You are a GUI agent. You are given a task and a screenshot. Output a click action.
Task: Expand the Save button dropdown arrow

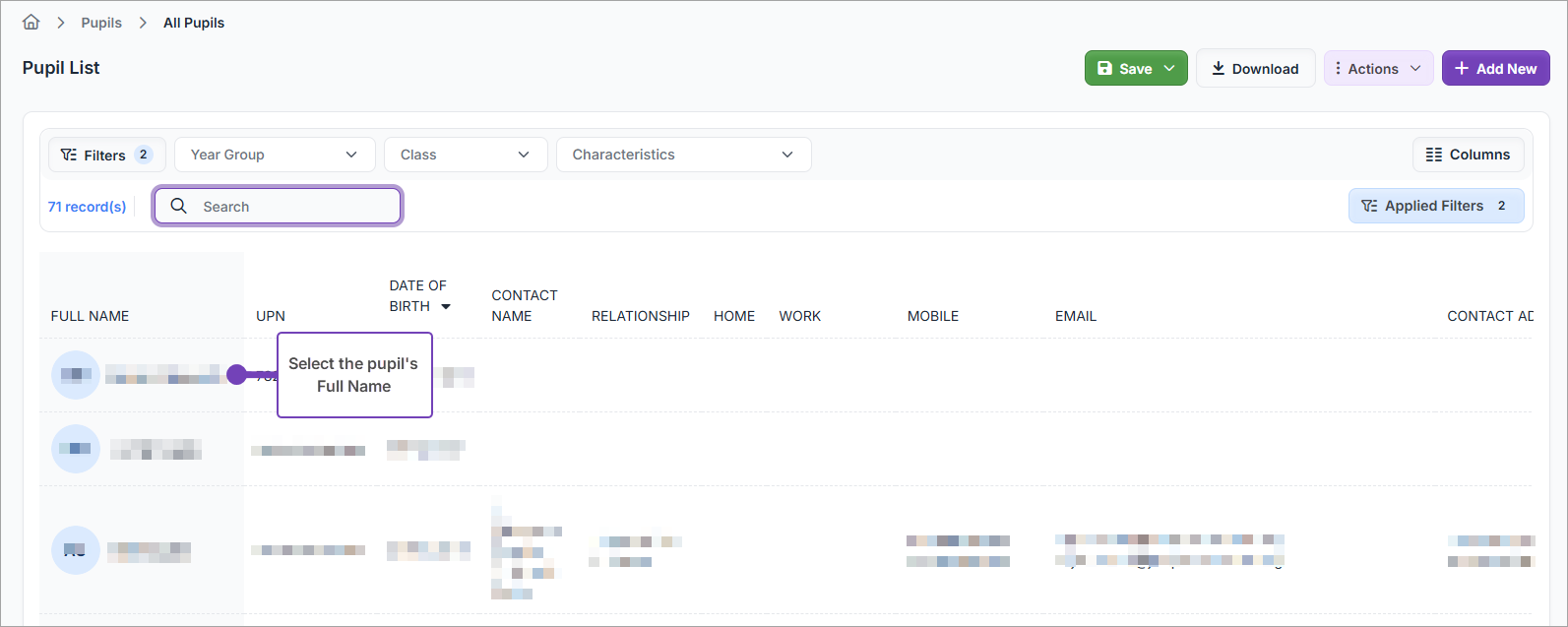(1169, 69)
